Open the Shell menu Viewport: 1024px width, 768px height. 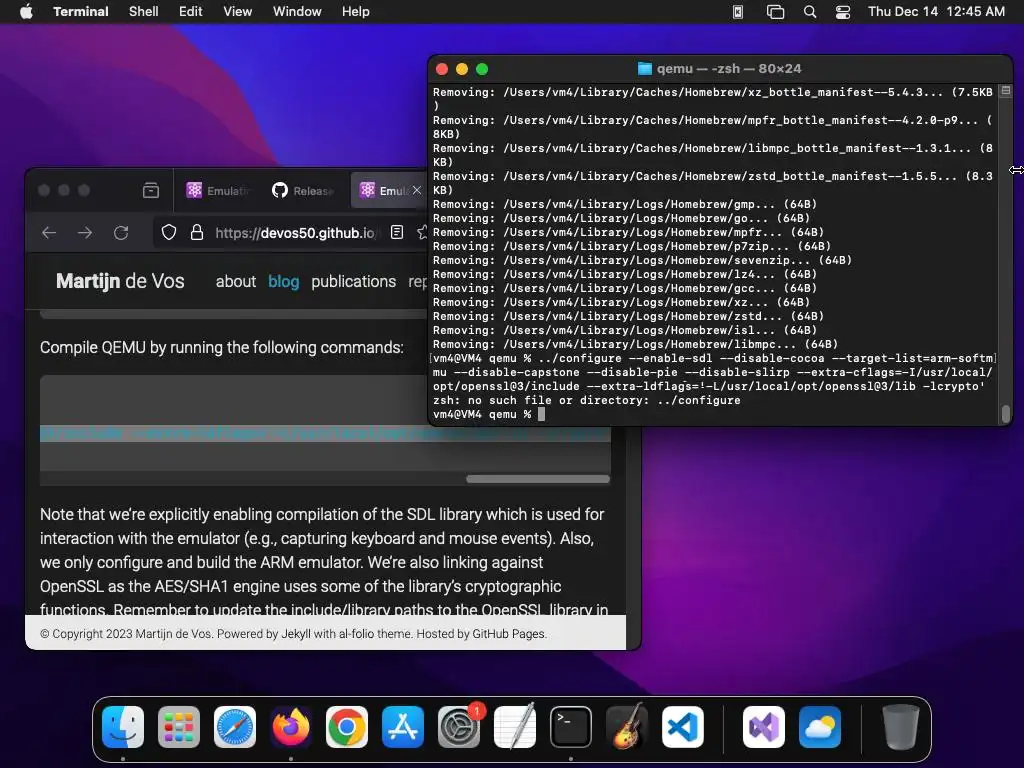[x=144, y=11]
